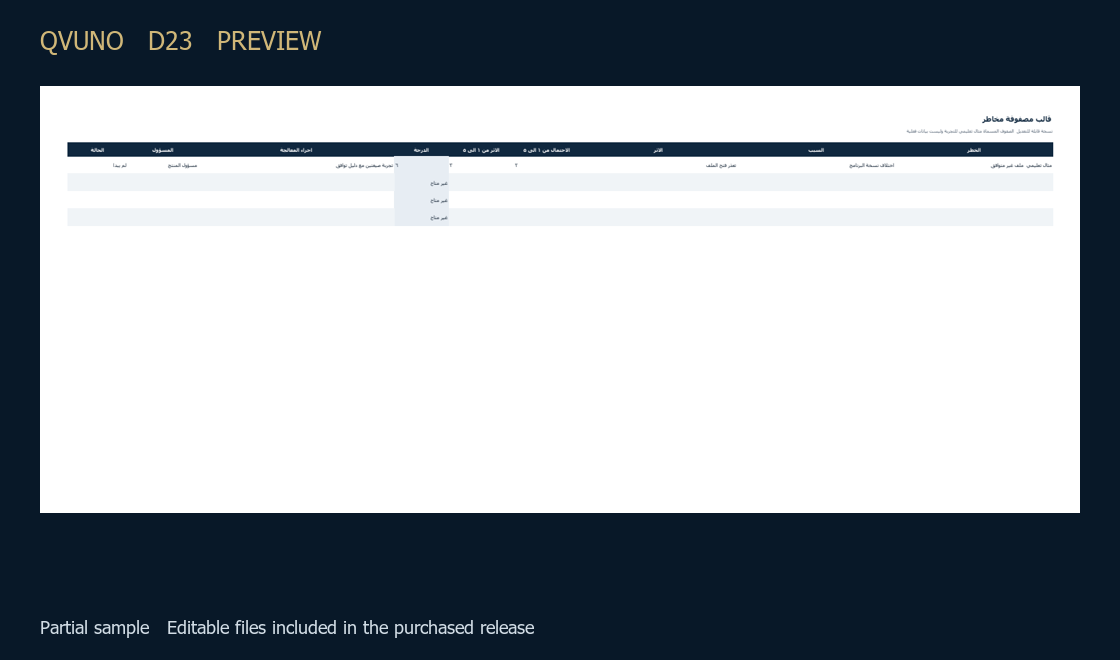
Task: Select the 'الدرجة' column header
Action: point(421,150)
